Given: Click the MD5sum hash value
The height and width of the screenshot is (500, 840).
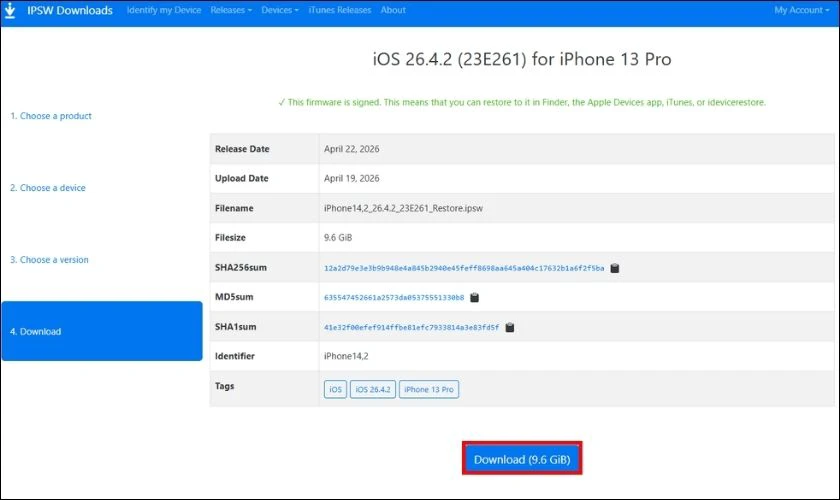Looking at the screenshot, I should (394, 297).
